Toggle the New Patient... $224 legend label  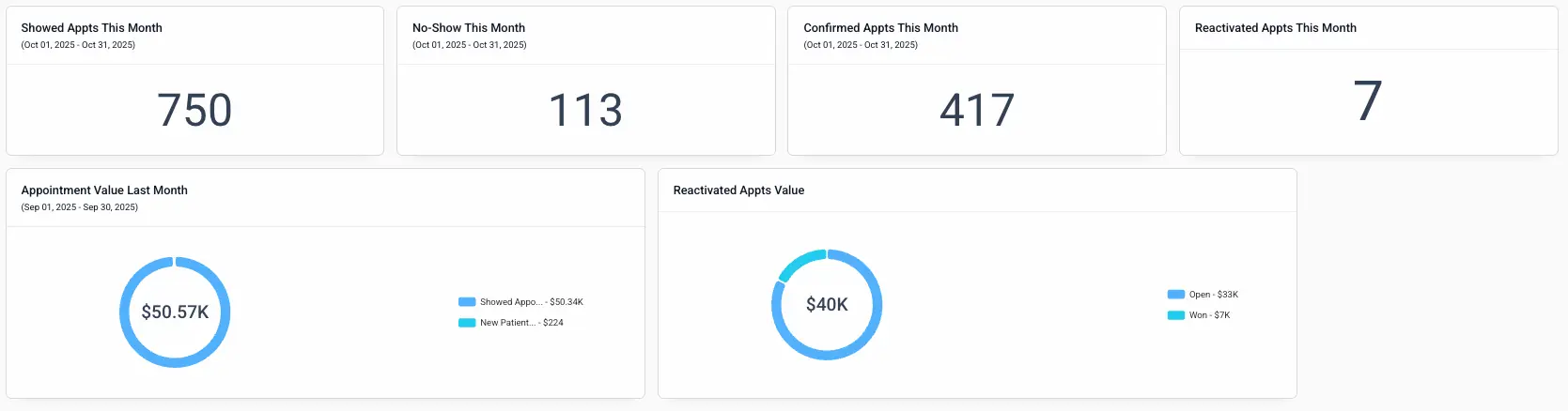(x=521, y=323)
